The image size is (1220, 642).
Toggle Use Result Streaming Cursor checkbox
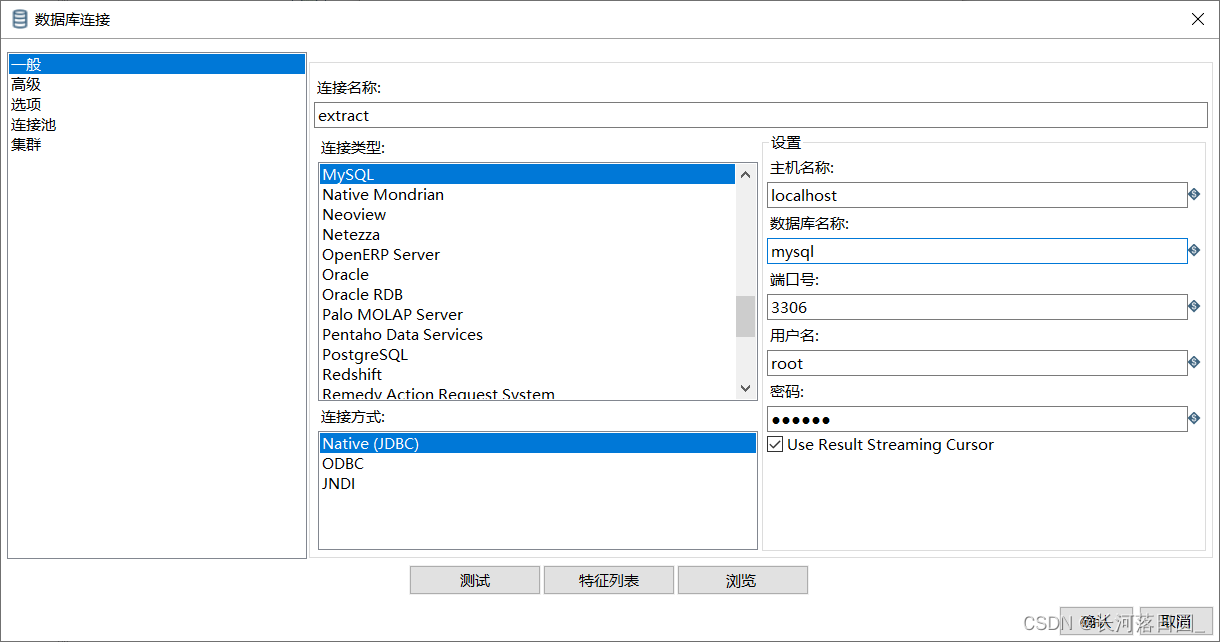click(x=774, y=444)
